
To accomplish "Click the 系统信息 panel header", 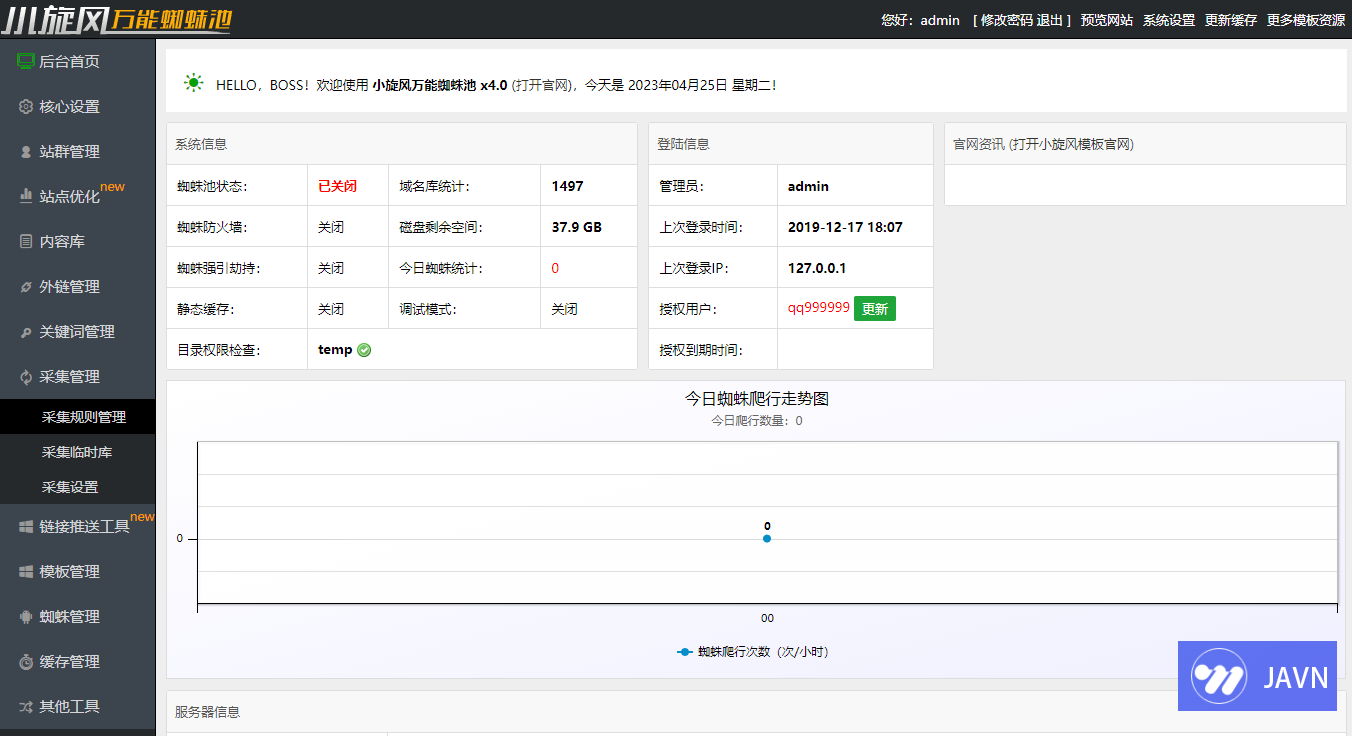I will pos(402,144).
